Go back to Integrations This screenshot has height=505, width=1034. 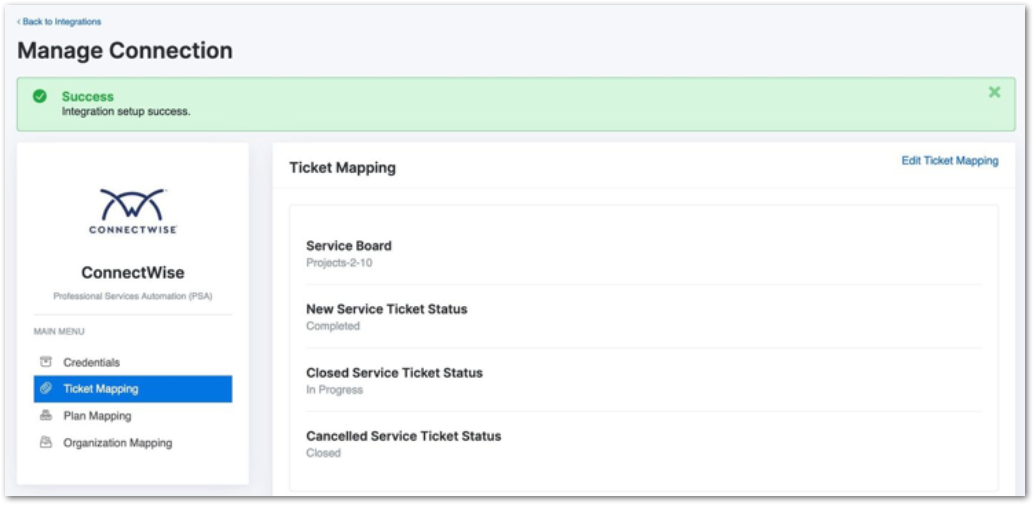pos(60,21)
